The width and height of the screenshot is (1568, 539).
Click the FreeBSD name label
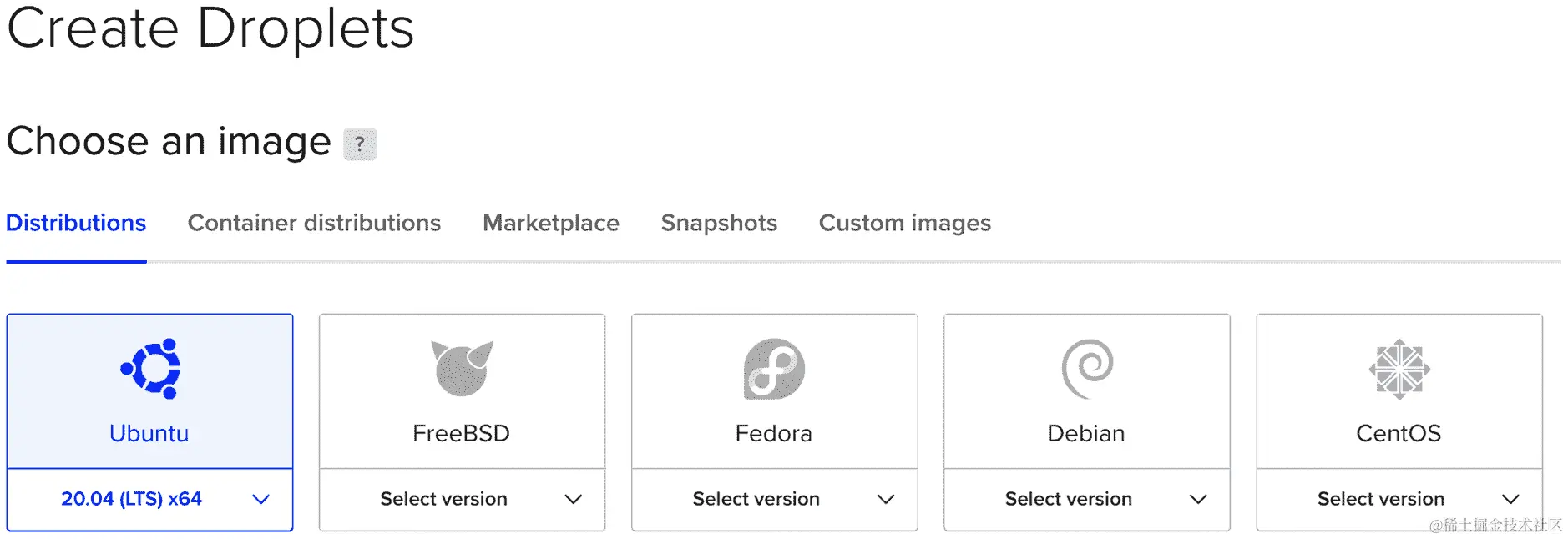pyautogui.click(x=461, y=434)
